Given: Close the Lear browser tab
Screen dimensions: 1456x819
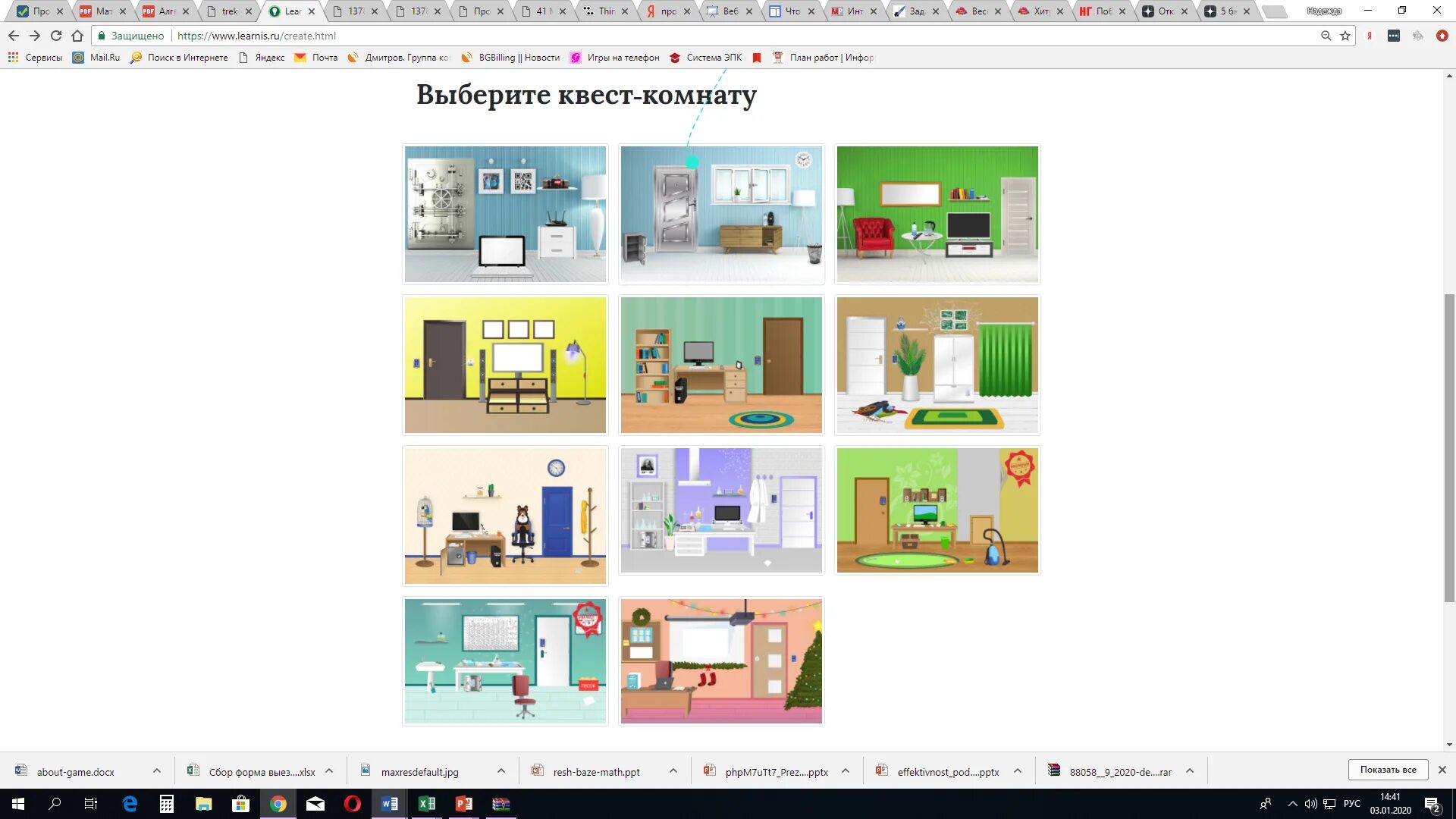Looking at the screenshot, I should [312, 11].
